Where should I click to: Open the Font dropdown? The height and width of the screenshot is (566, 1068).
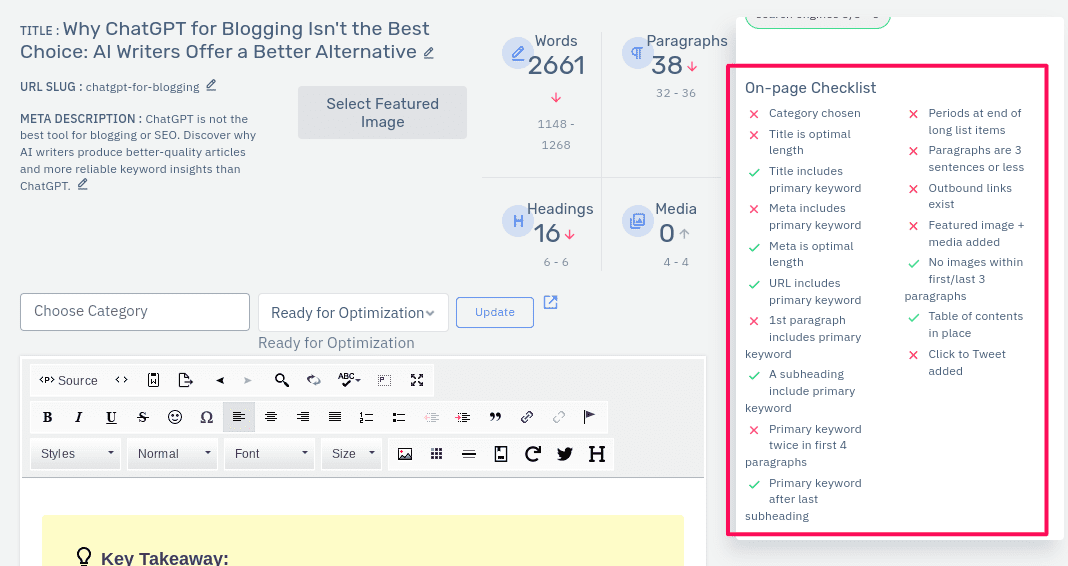269,454
